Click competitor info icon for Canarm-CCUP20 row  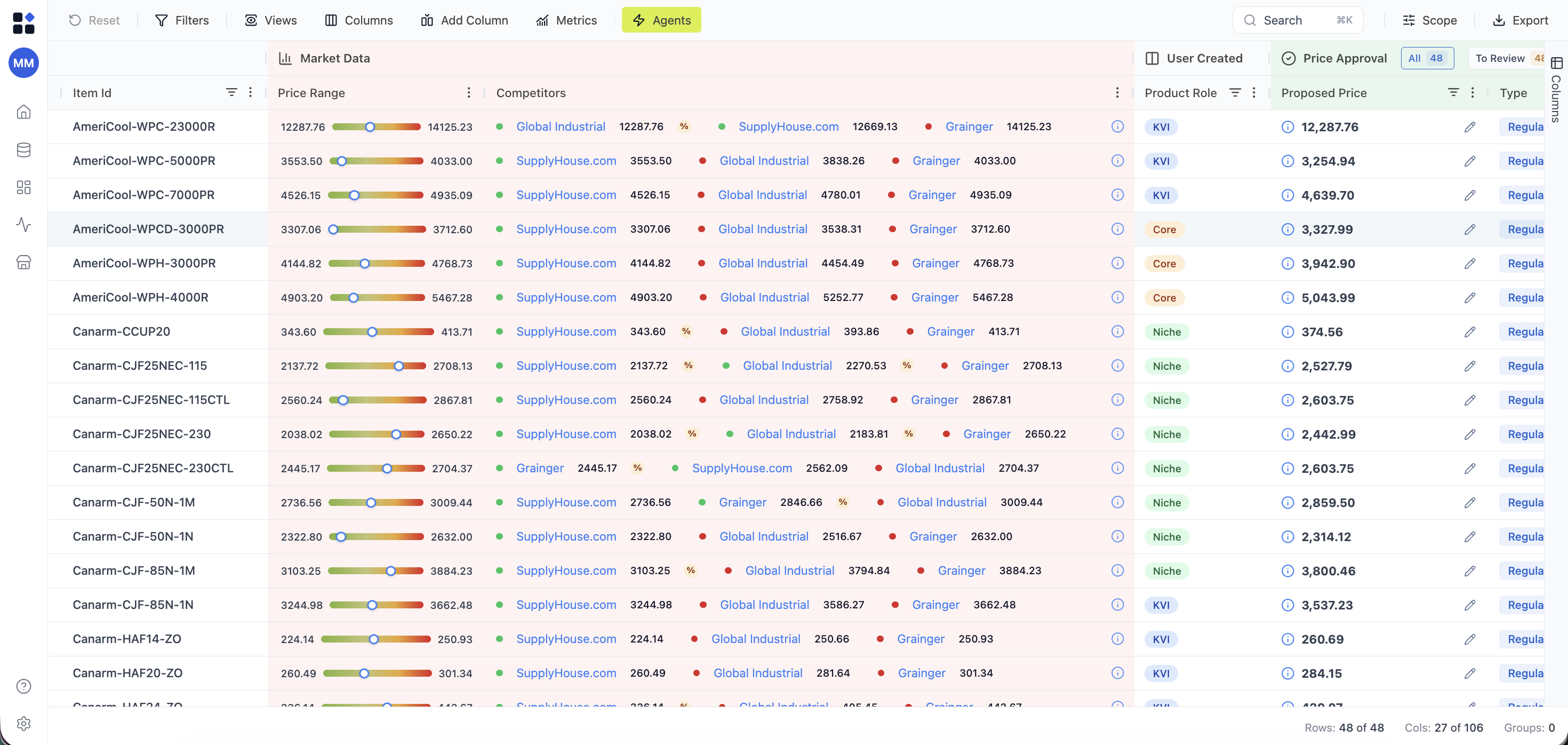pos(1117,331)
